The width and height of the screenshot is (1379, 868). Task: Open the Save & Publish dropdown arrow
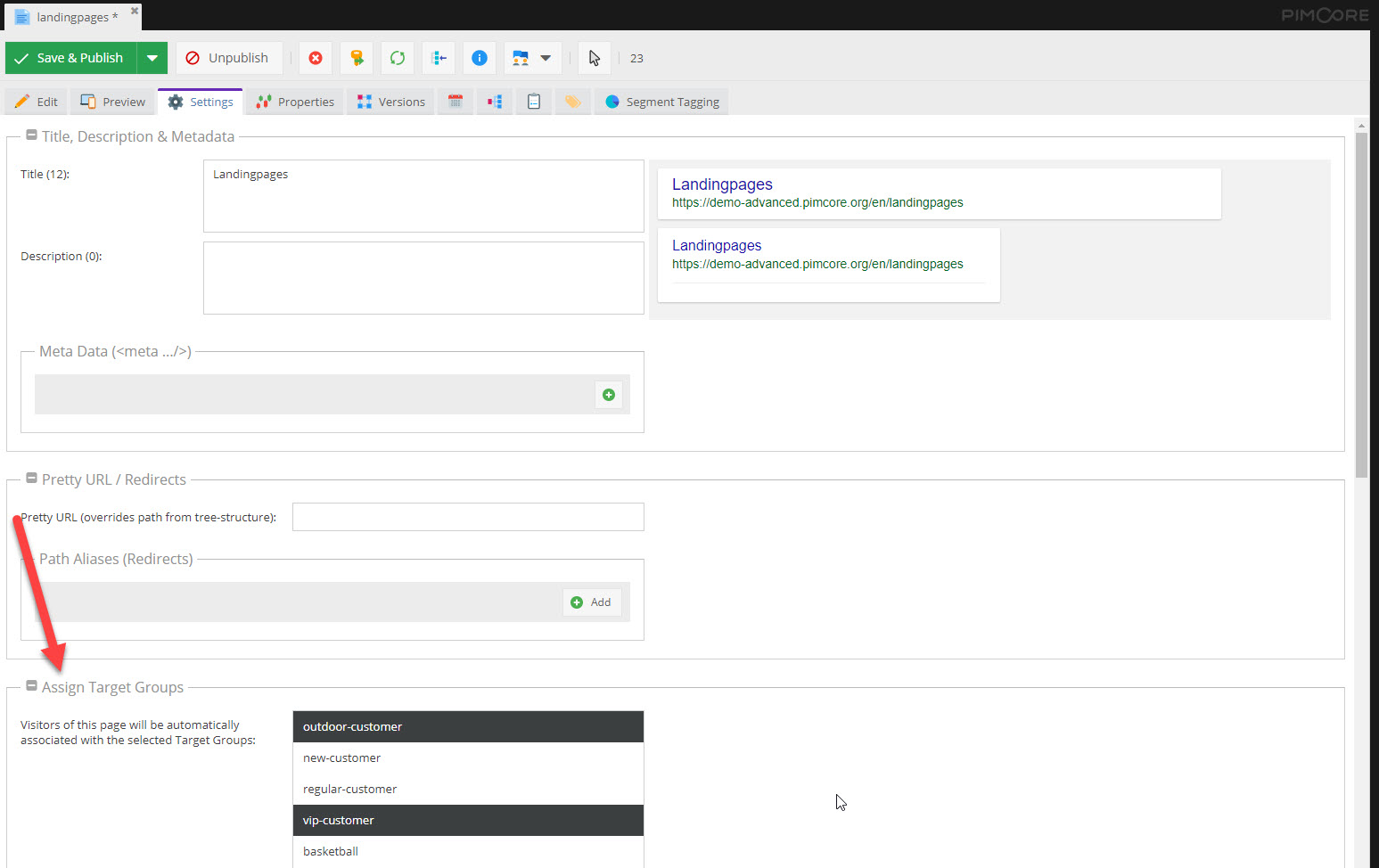pos(152,58)
